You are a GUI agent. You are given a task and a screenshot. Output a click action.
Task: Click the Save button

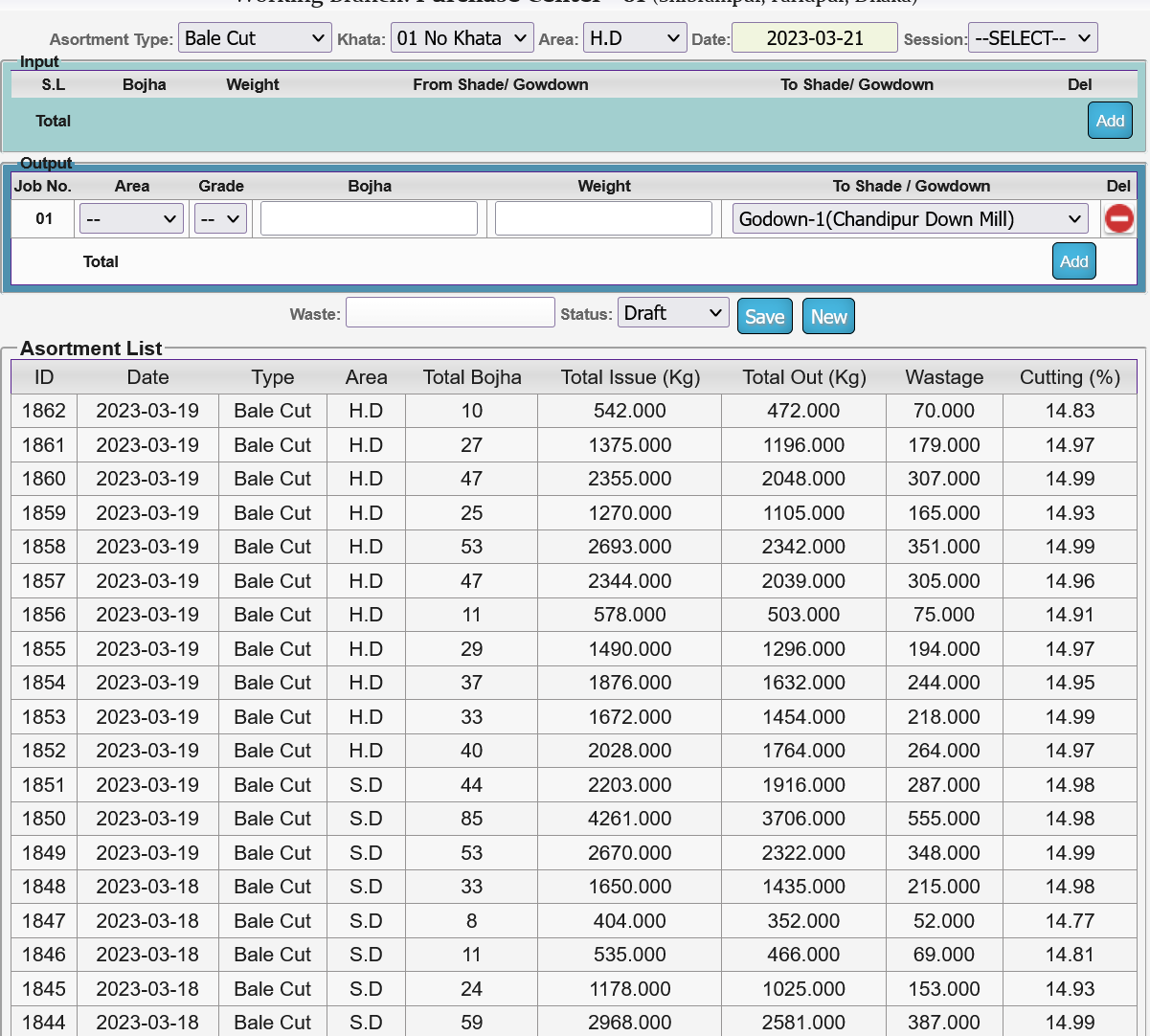pyautogui.click(x=764, y=317)
